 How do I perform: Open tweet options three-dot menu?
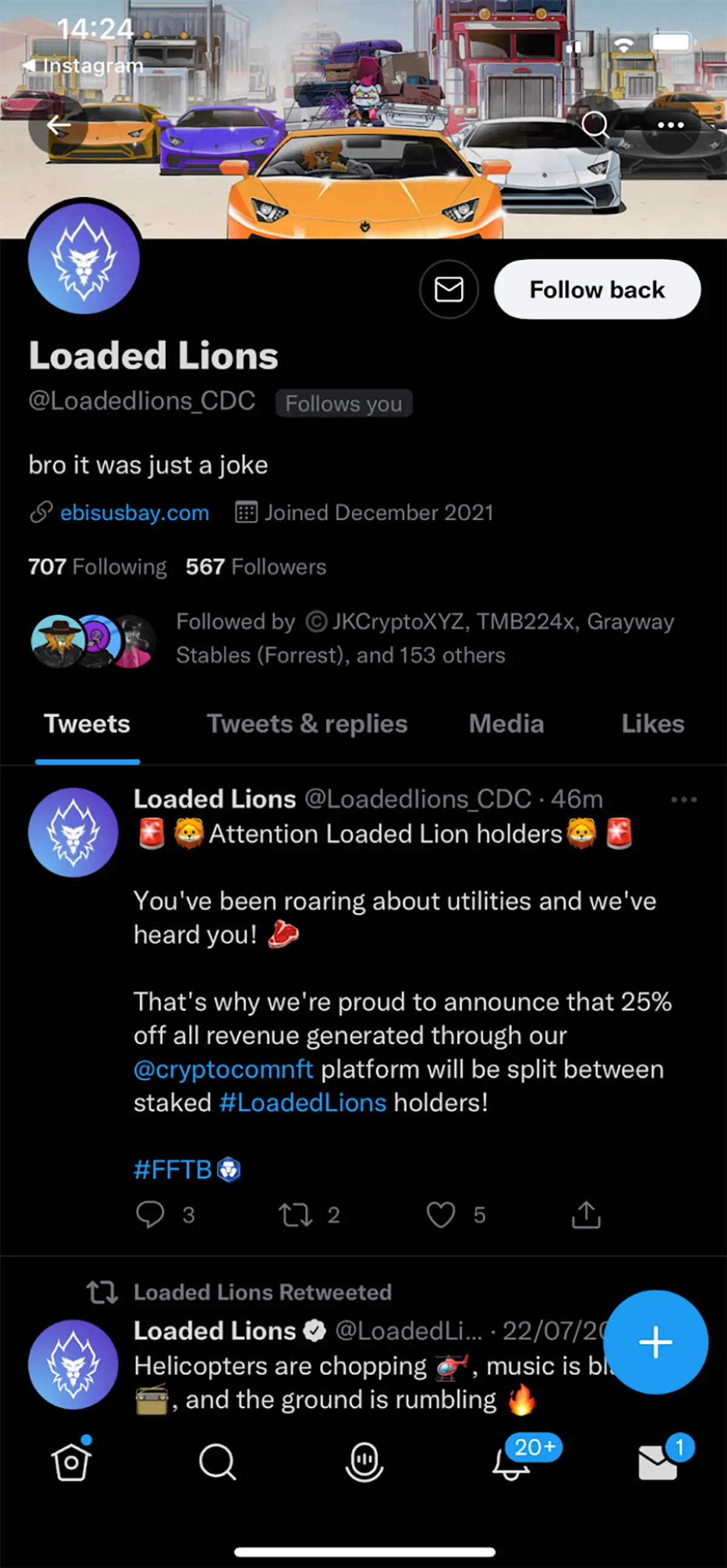point(683,799)
